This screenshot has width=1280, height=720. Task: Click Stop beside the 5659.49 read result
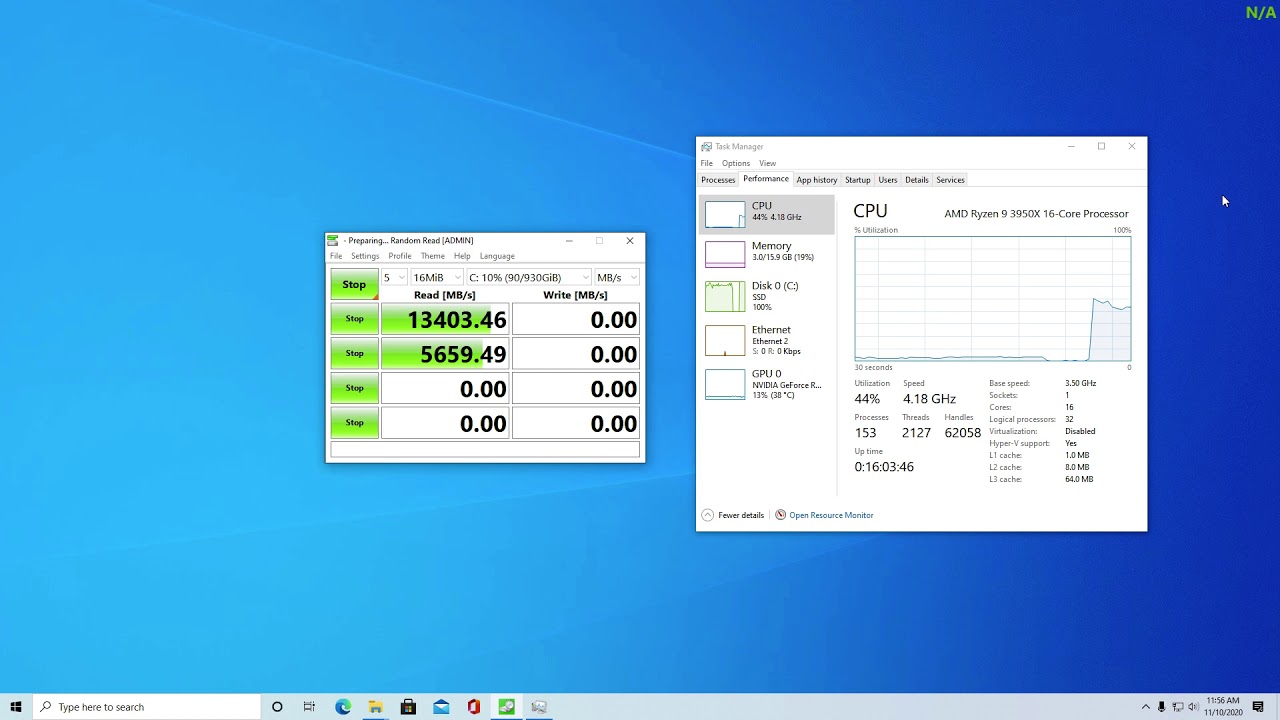pos(354,353)
